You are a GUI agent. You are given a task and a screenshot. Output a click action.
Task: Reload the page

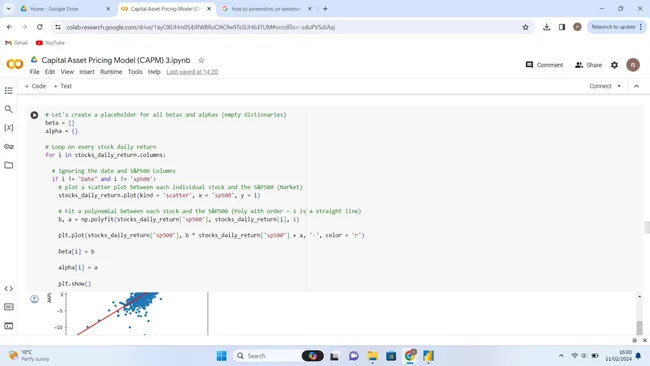(39, 27)
